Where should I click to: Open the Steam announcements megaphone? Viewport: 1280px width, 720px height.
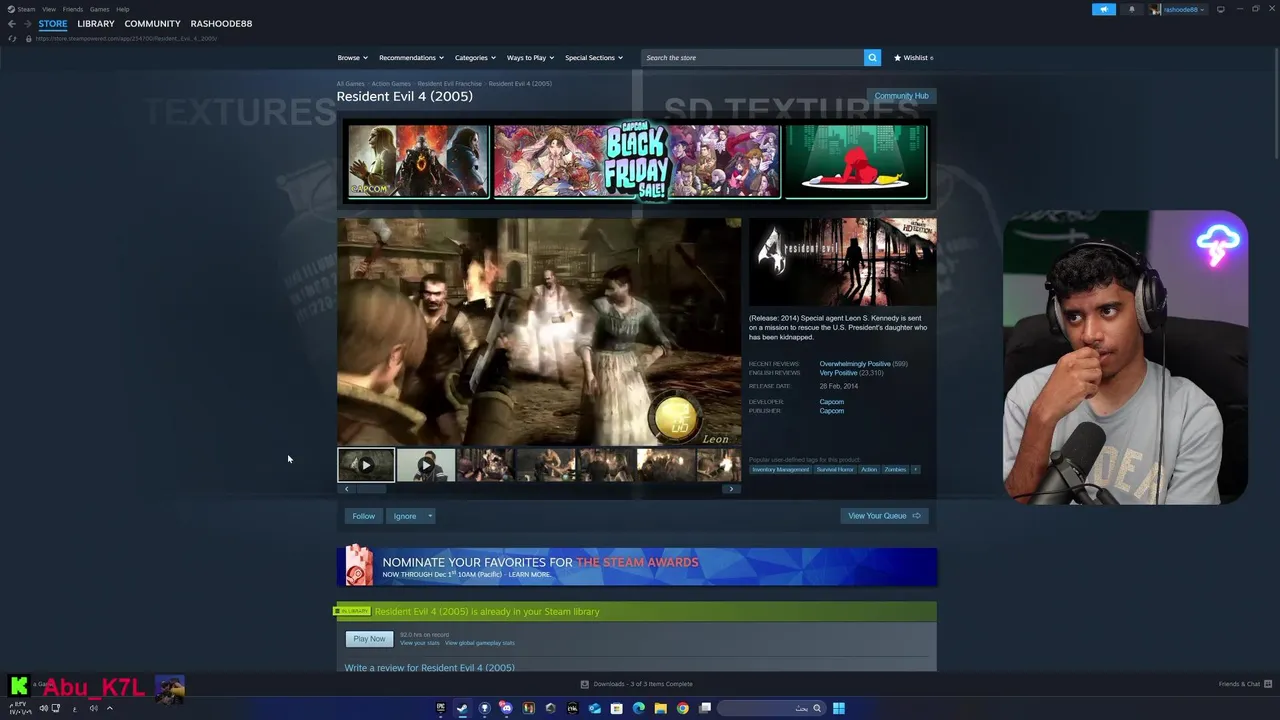click(x=1103, y=9)
